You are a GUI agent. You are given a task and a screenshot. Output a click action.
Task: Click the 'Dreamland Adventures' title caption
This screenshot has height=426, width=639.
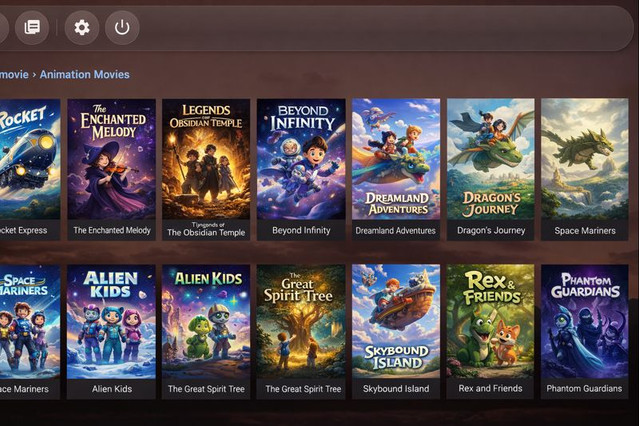(x=395, y=231)
